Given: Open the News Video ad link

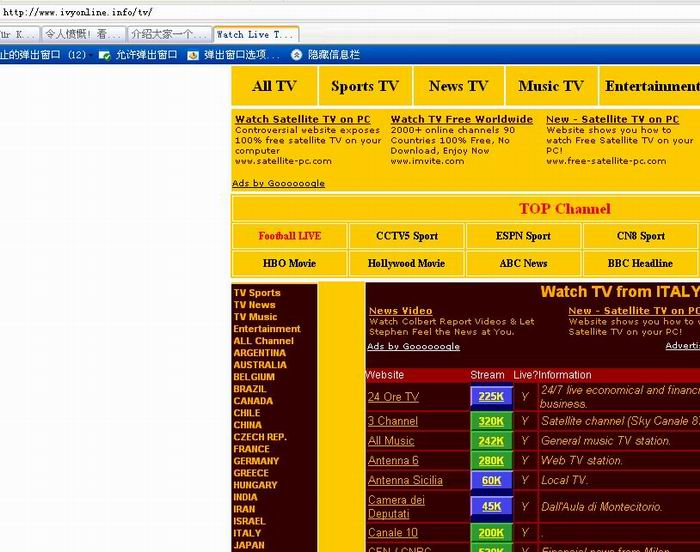Looking at the screenshot, I should (401, 311).
